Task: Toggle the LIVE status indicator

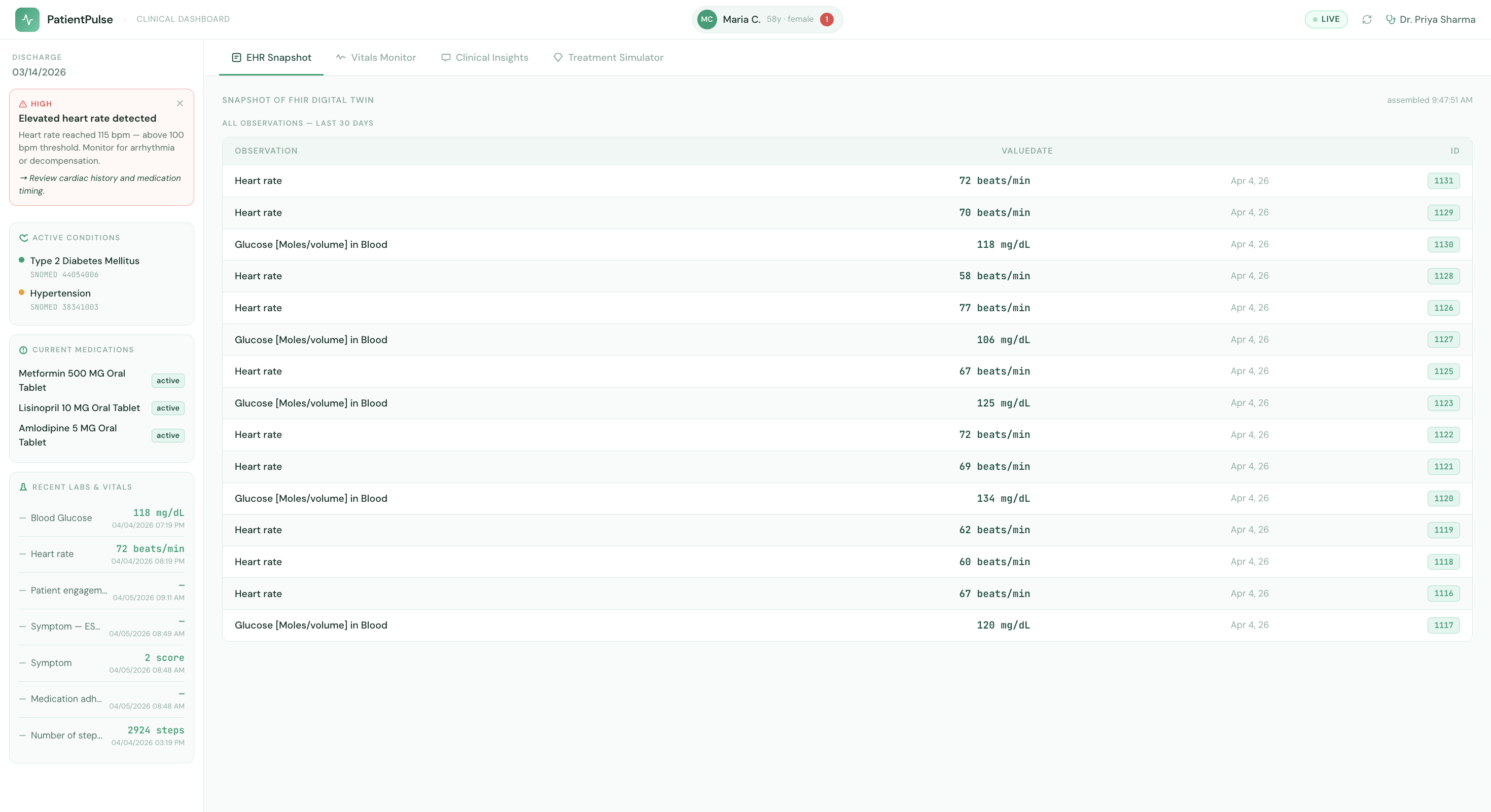Action: click(1326, 20)
